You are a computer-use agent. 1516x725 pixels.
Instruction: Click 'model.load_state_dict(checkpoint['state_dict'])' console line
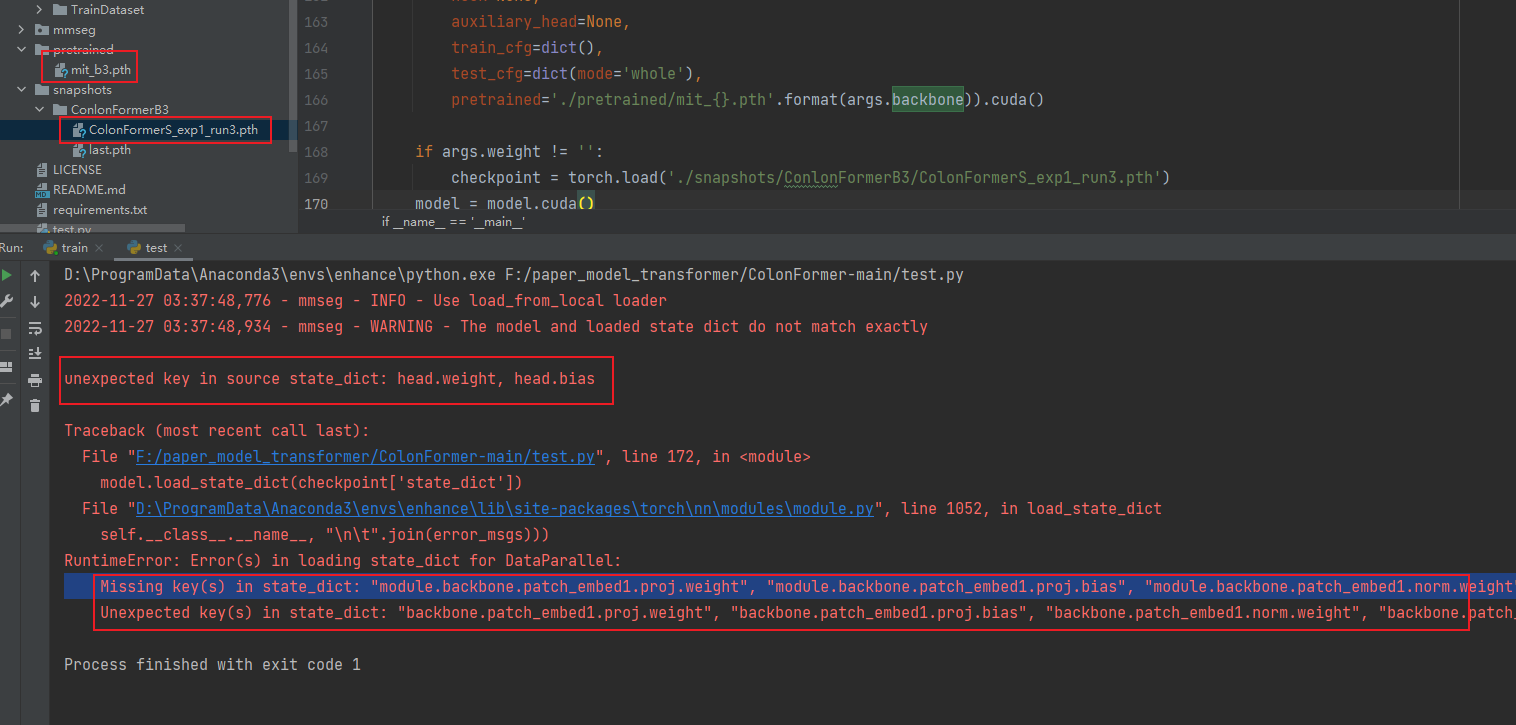[312, 483]
